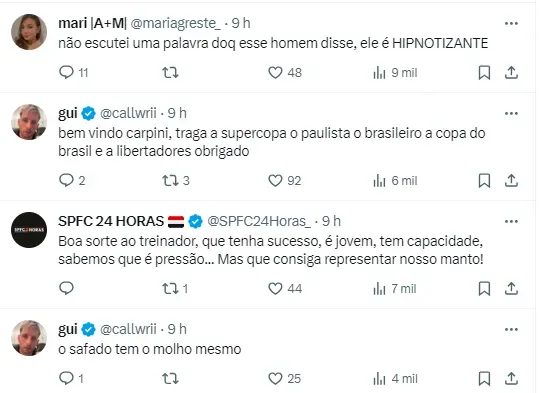Viewport: 543px width, 393px height.
Task: Like gui's tweet with 92 likes
Action: point(285,180)
